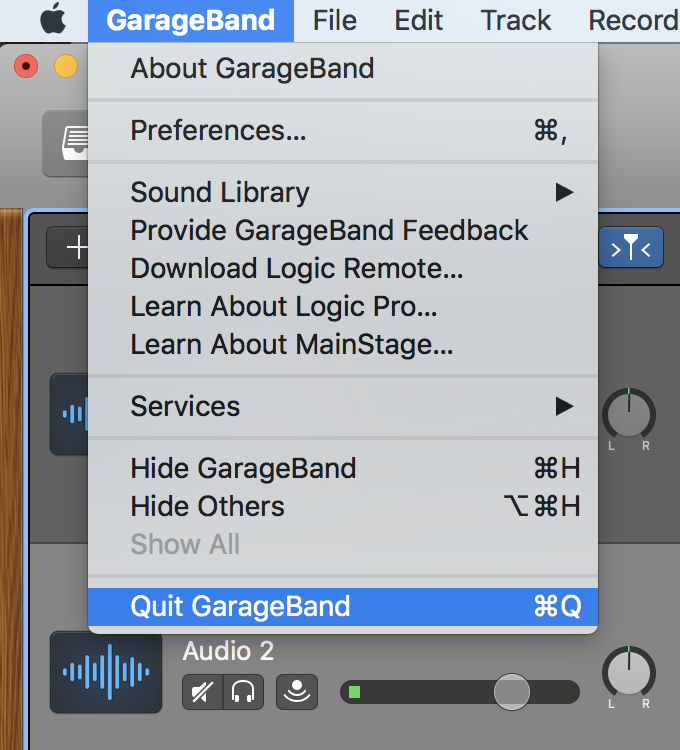Minimize the GarageBand window

(x=66, y=66)
